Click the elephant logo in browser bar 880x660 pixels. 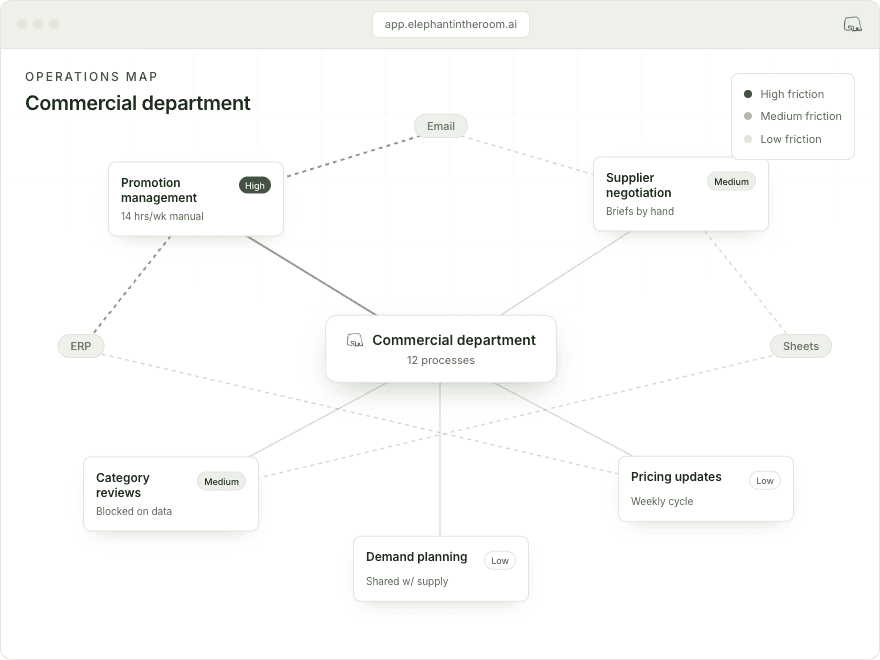click(x=852, y=24)
